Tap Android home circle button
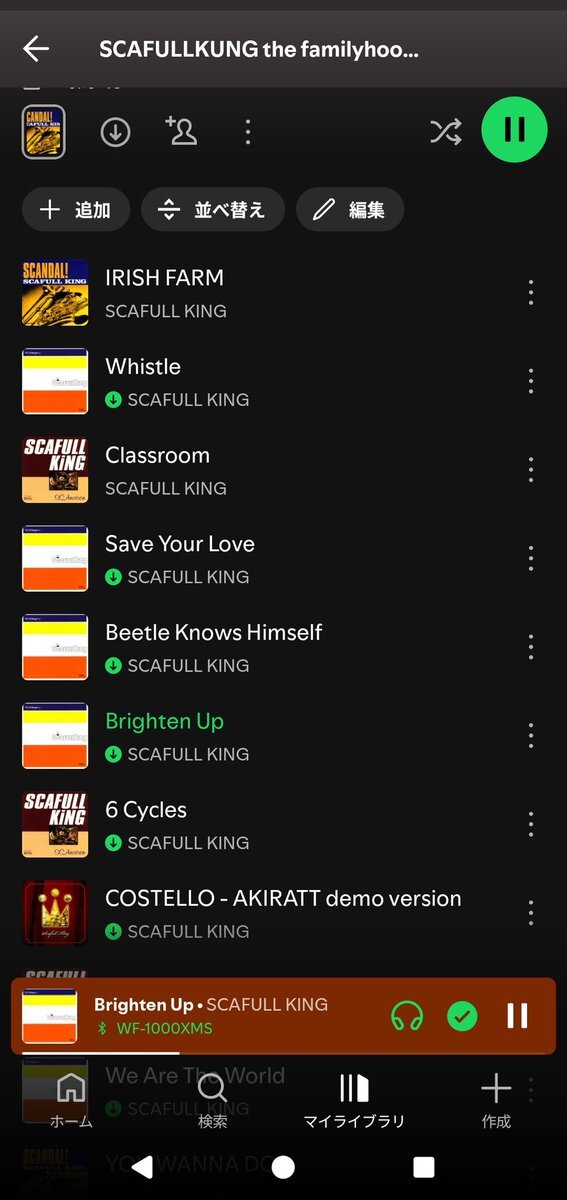The height and width of the screenshot is (1200, 567). [283, 1167]
